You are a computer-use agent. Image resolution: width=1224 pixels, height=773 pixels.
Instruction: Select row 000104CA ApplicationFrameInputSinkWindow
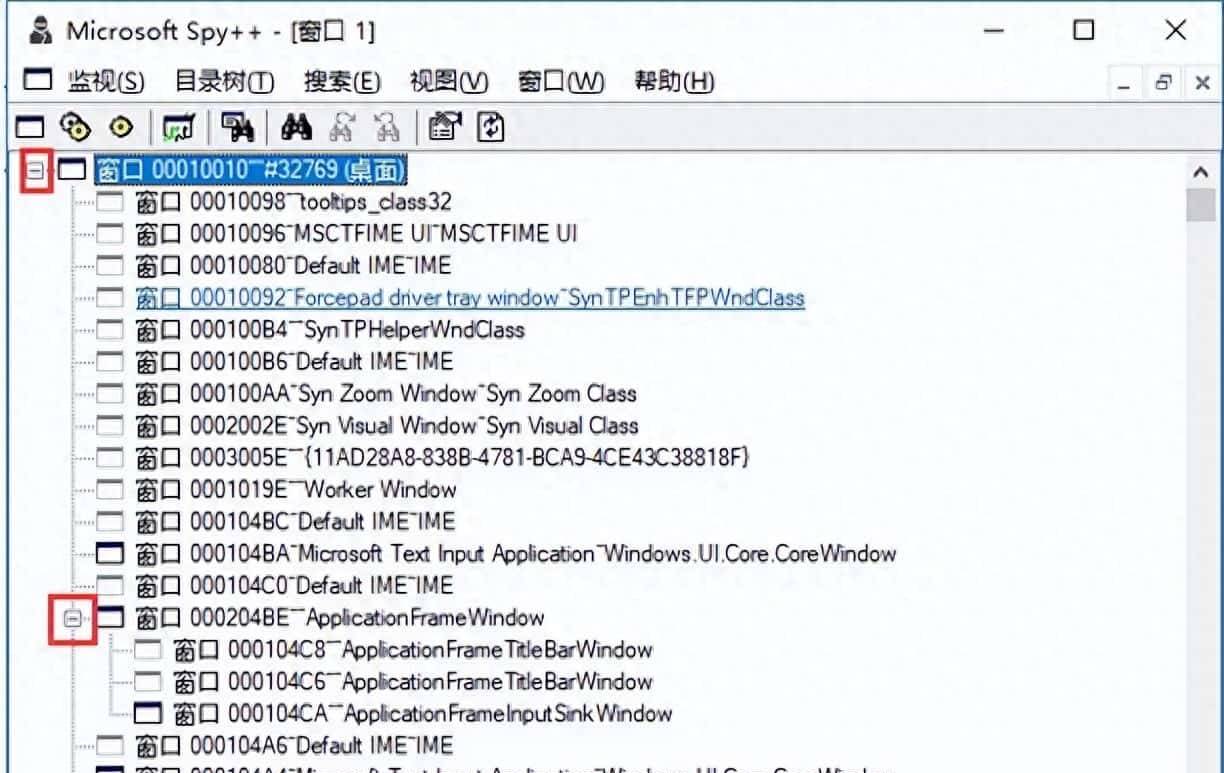pos(422,714)
